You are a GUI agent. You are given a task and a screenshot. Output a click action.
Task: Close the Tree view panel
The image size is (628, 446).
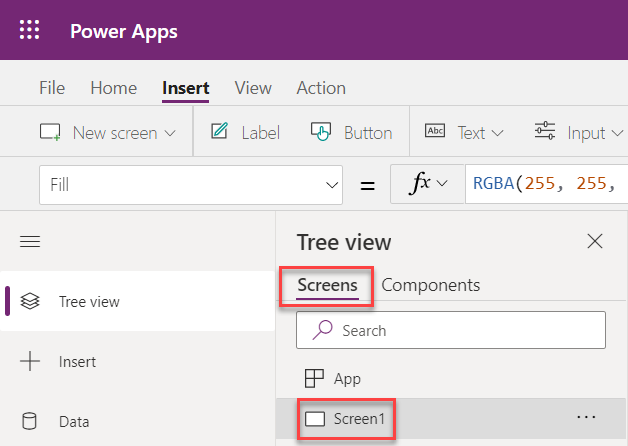[595, 241]
